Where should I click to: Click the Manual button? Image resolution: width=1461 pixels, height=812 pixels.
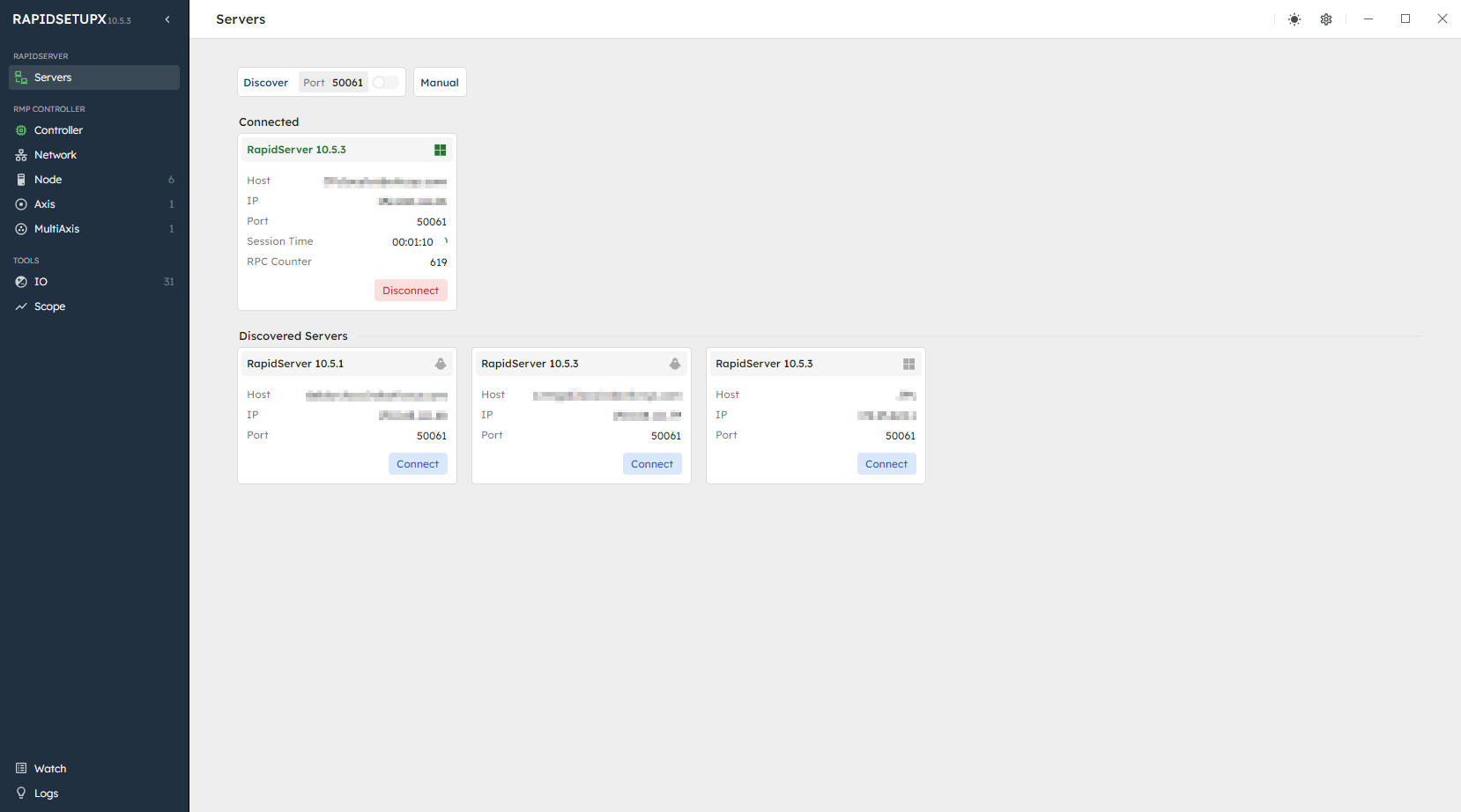coord(440,82)
